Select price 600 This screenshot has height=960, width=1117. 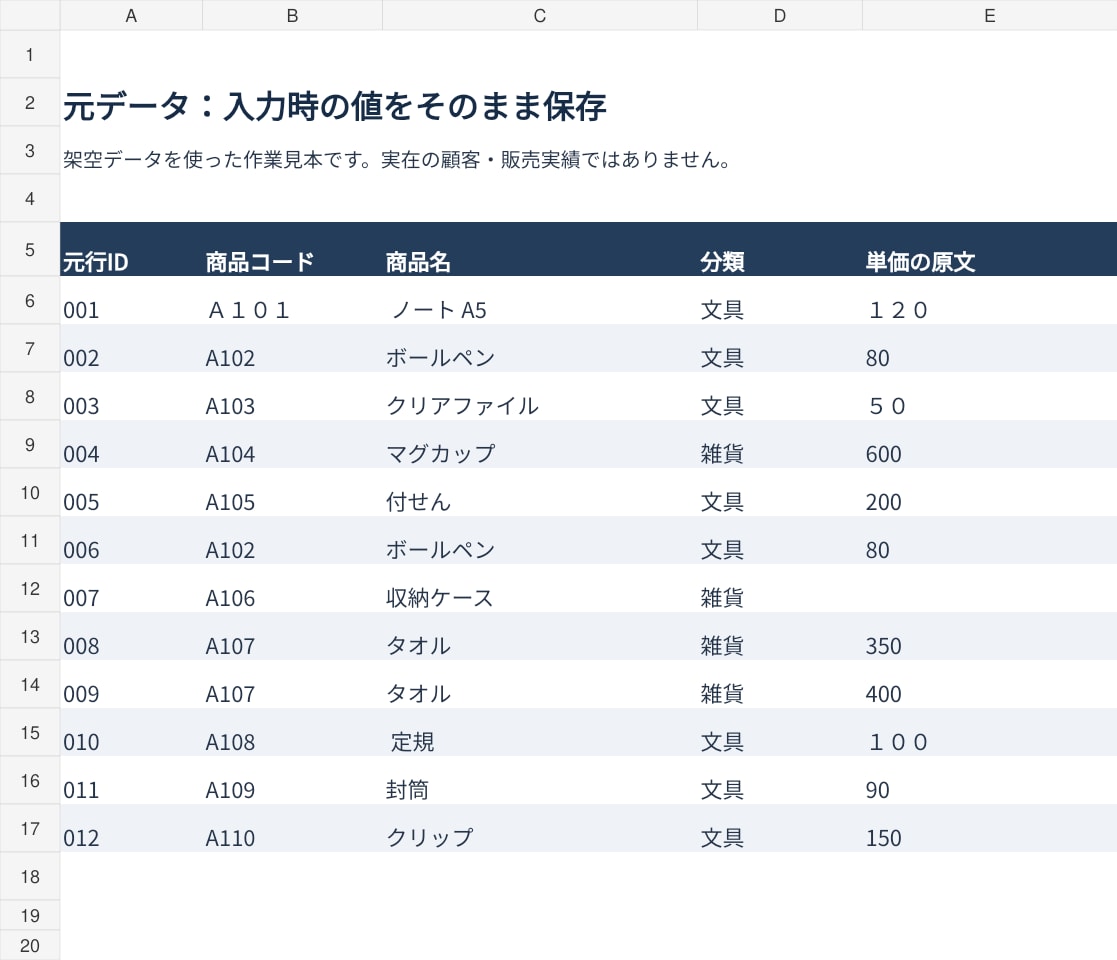989,444
